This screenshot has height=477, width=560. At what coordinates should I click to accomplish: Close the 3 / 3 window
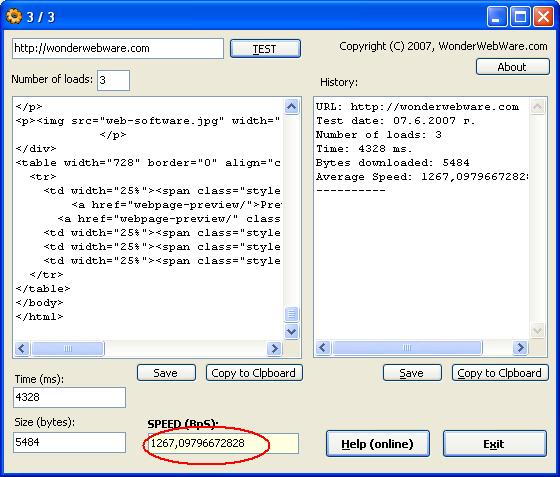point(544,17)
